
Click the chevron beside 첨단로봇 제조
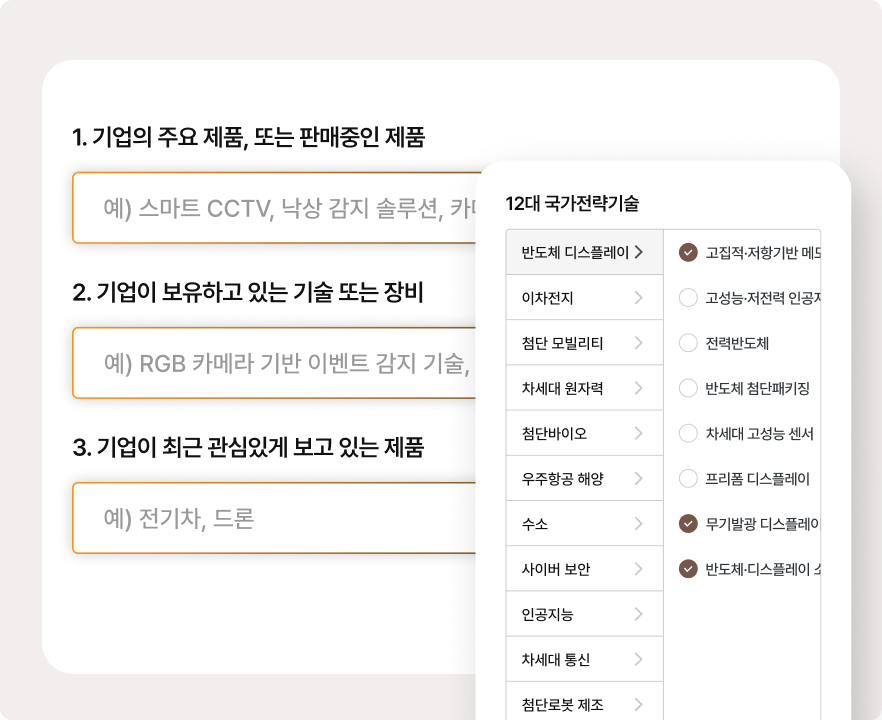pyautogui.click(x=640, y=704)
